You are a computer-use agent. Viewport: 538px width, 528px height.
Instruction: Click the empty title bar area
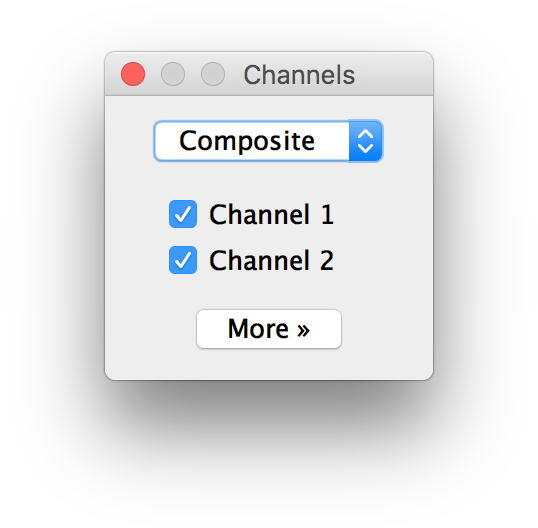click(x=395, y=74)
